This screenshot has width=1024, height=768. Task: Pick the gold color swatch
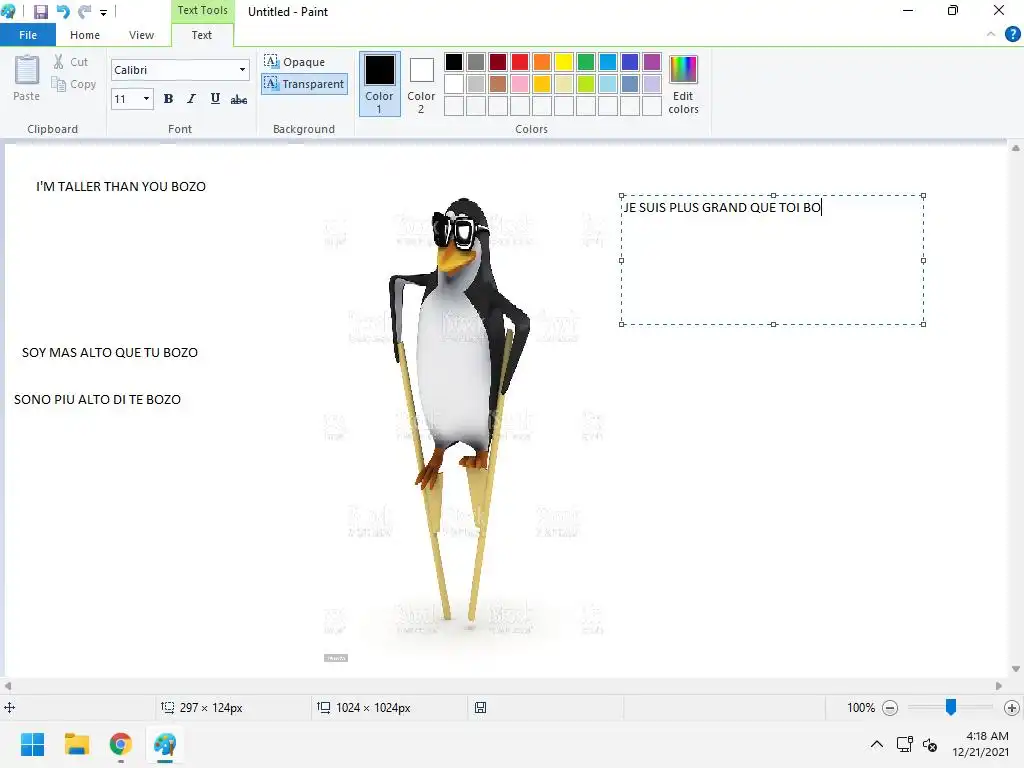pos(542,84)
